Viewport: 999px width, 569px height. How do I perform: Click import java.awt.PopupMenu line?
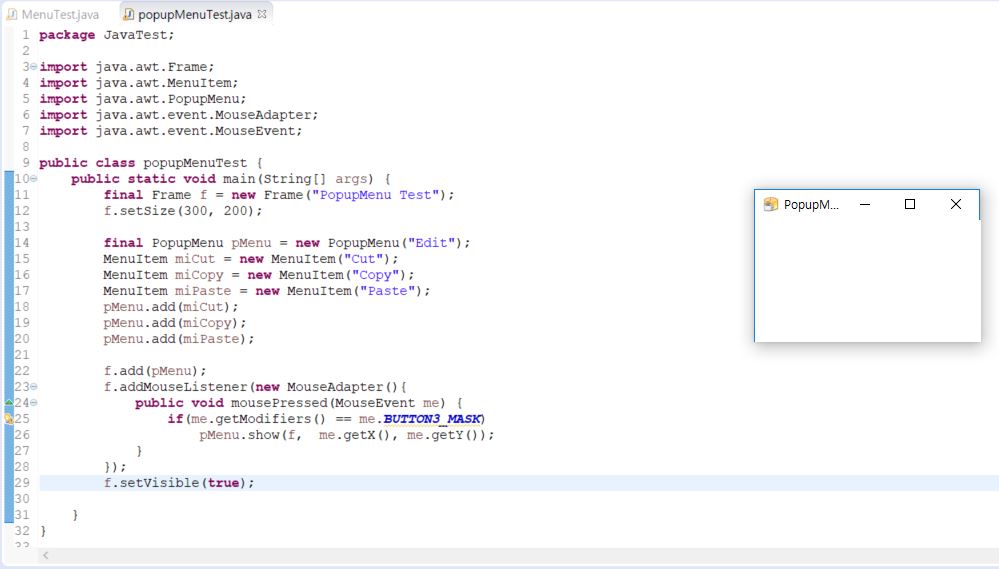coord(143,99)
